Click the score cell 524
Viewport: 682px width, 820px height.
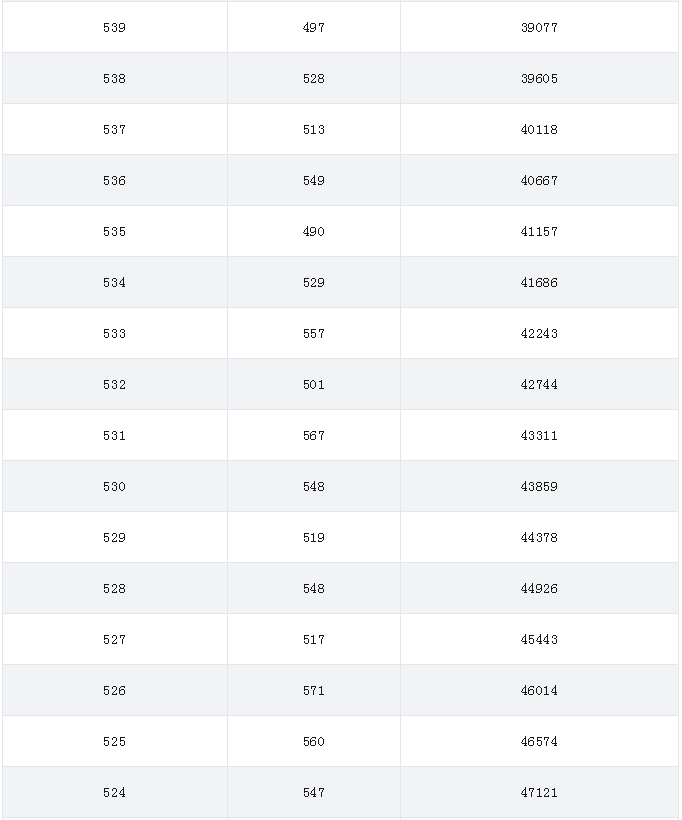coord(115,792)
